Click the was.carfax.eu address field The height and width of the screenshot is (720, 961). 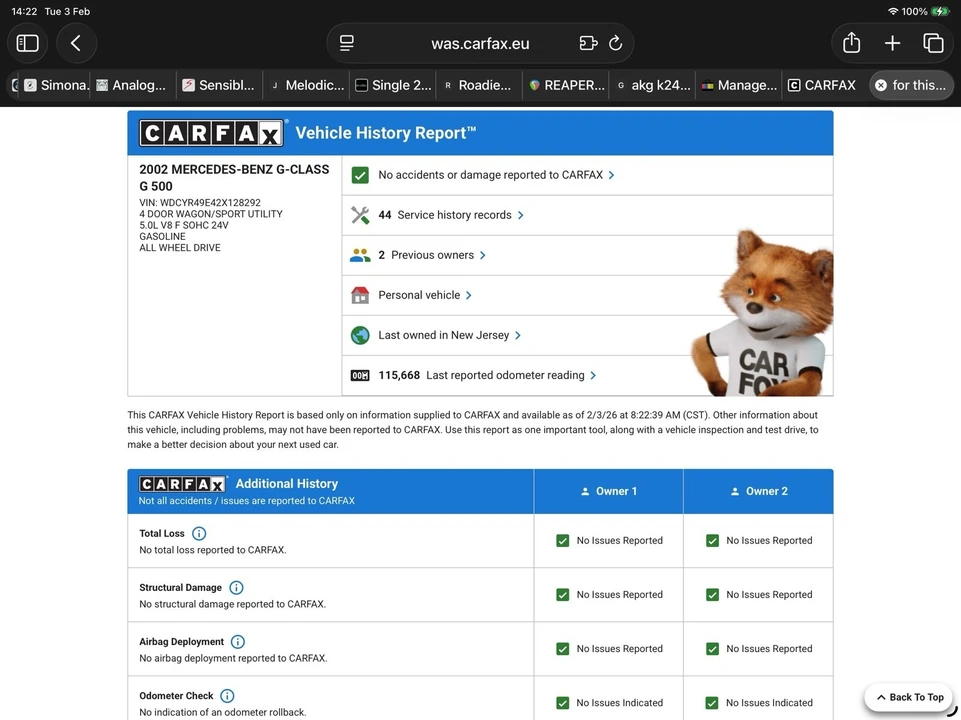(480, 43)
